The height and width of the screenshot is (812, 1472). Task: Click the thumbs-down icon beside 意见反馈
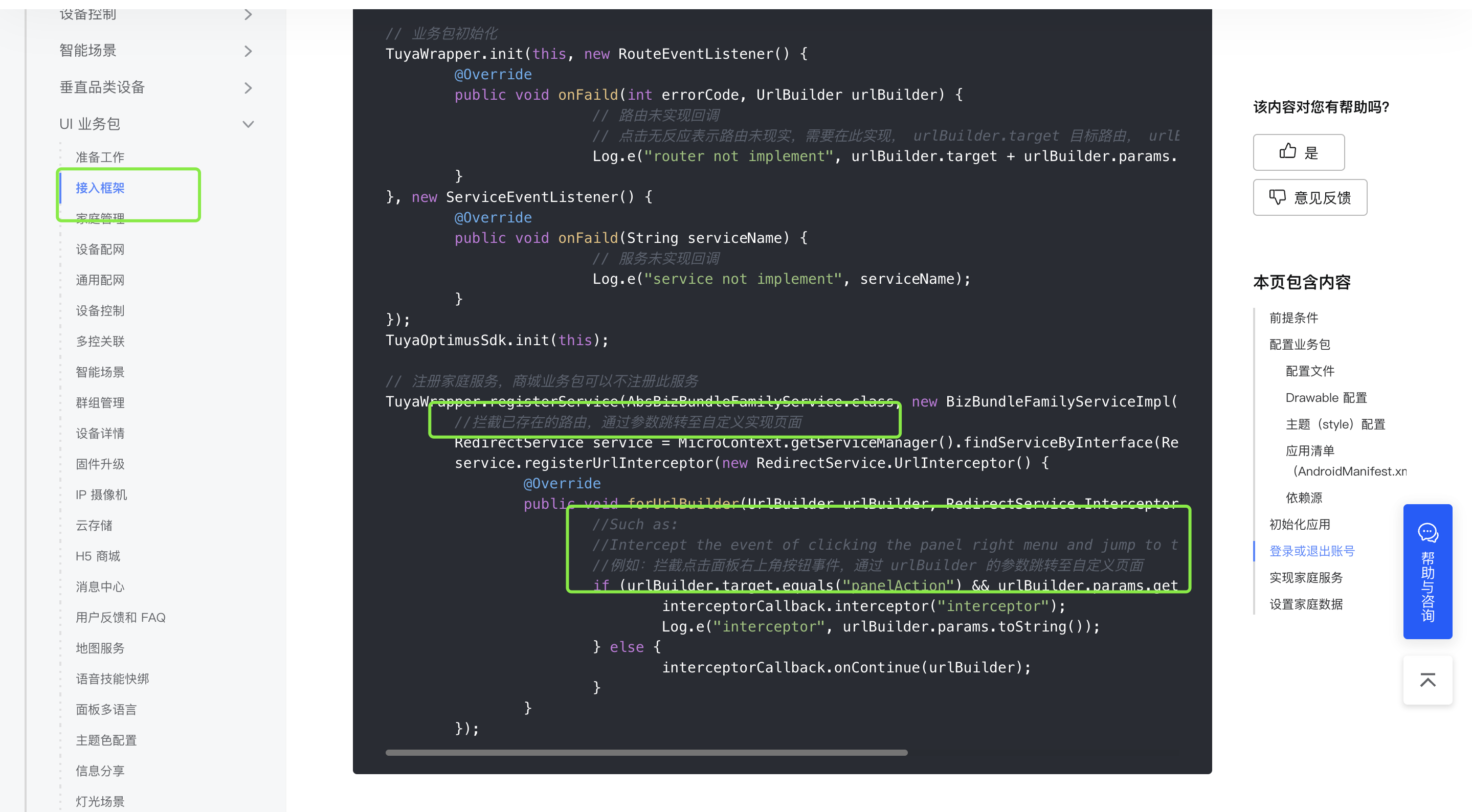(1277, 197)
